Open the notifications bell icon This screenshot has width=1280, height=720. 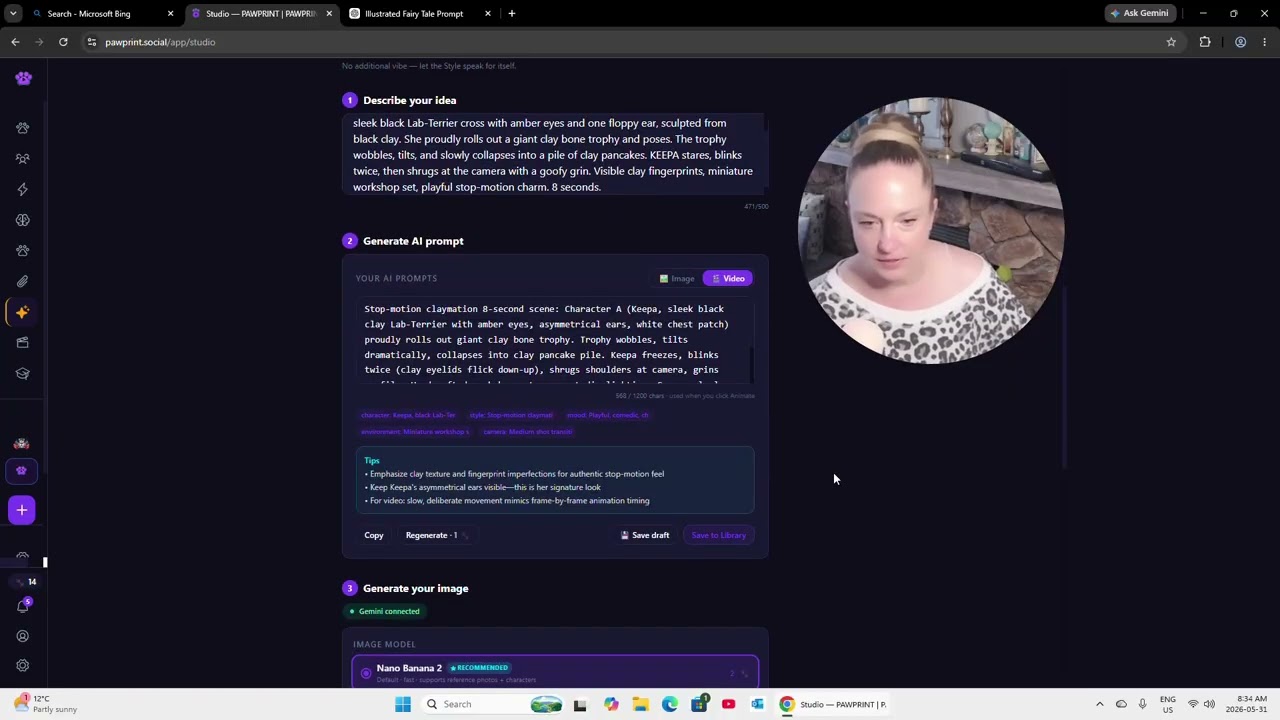pos(22,606)
